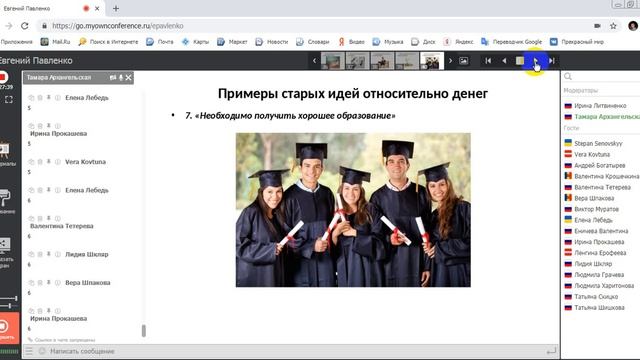
Task: Open the Новости bookmark
Action: [271, 42]
